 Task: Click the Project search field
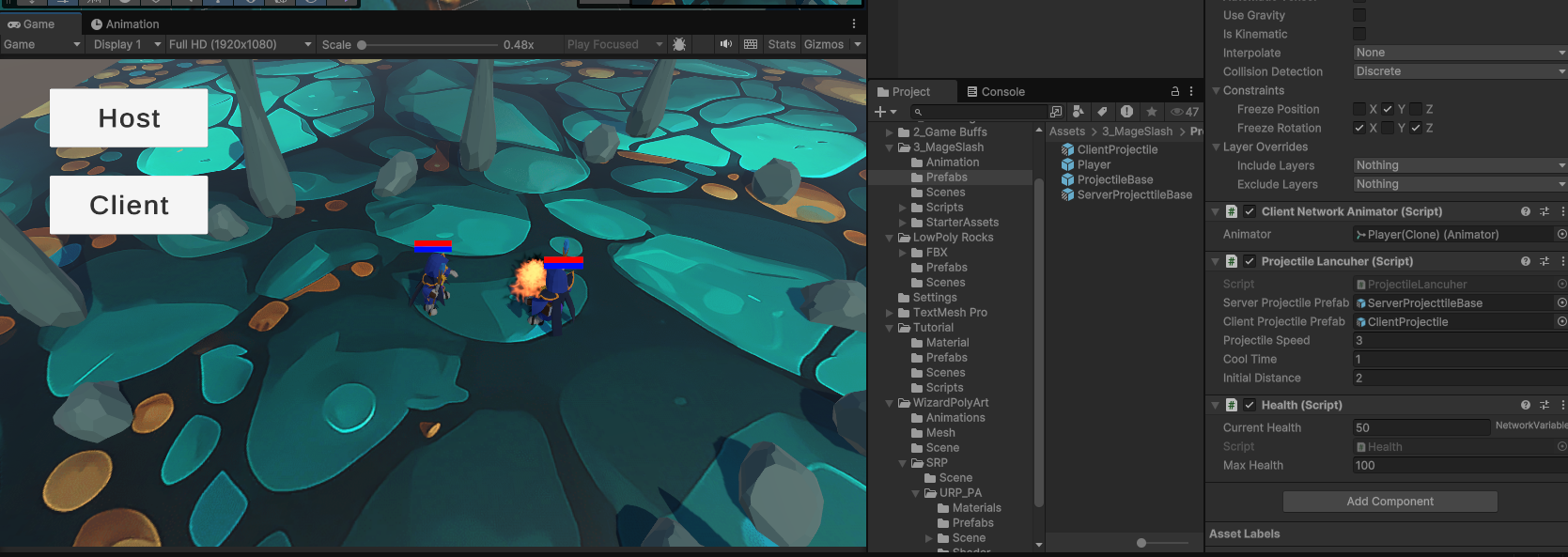[979, 112]
